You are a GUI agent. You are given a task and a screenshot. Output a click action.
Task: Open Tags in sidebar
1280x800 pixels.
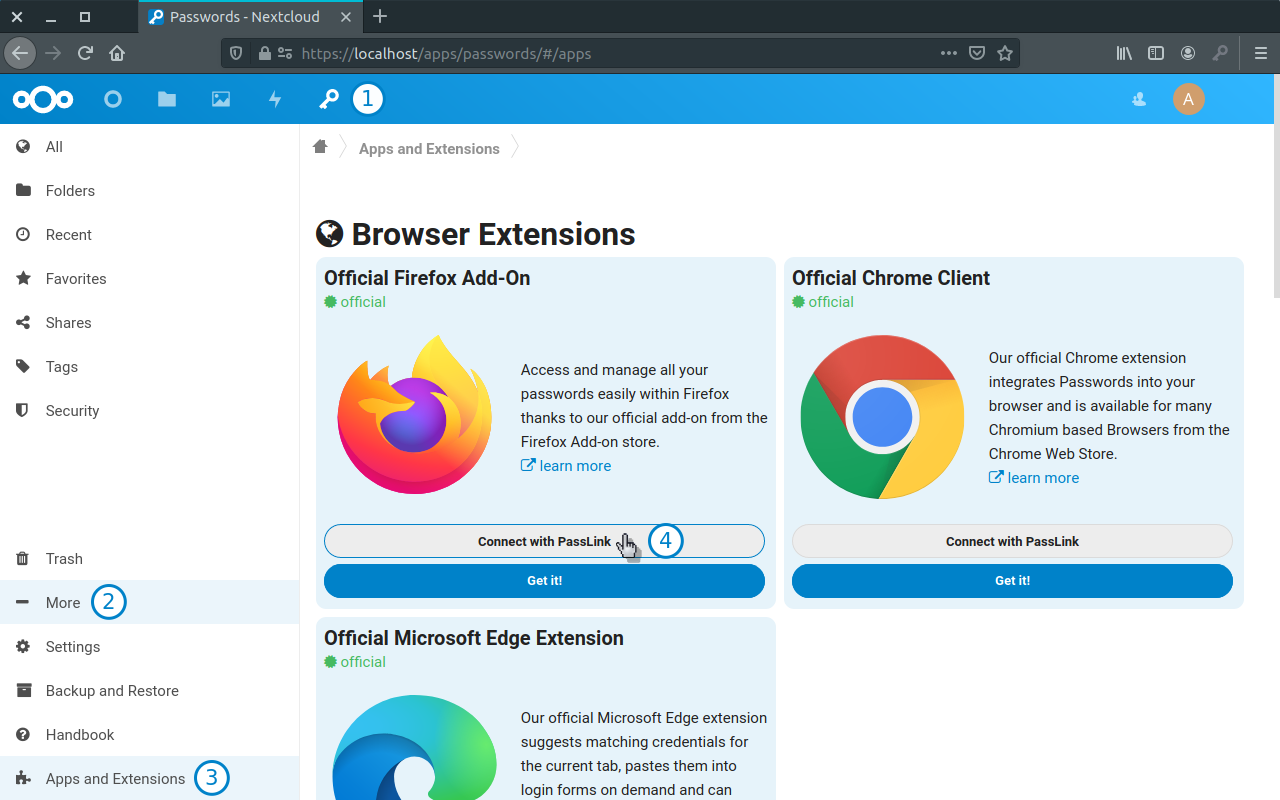coord(150,367)
